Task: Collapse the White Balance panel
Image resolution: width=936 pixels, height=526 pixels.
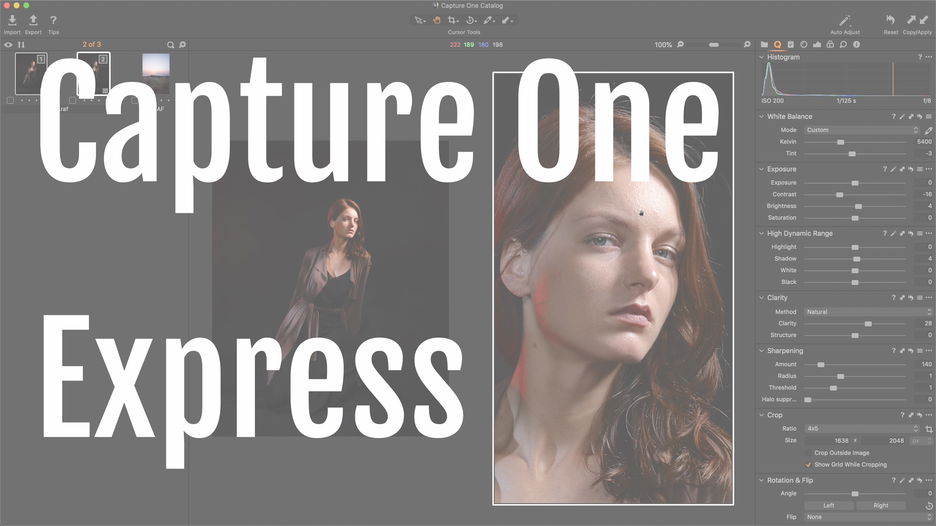Action: pyautogui.click(x=761, y=116)
